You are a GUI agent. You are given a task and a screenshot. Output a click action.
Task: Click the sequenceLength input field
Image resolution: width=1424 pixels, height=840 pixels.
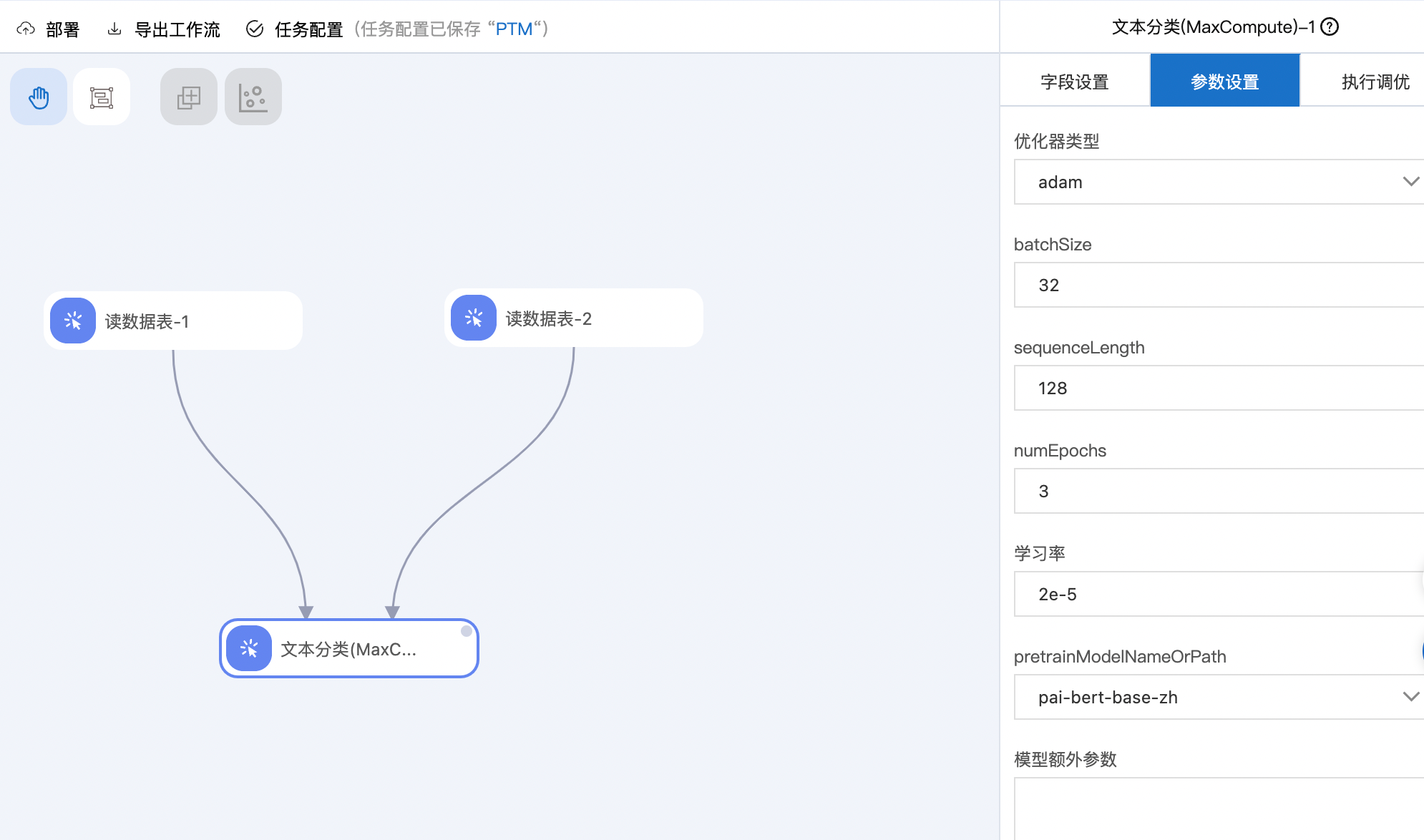pyautogui.click(x=1219, y=388)
